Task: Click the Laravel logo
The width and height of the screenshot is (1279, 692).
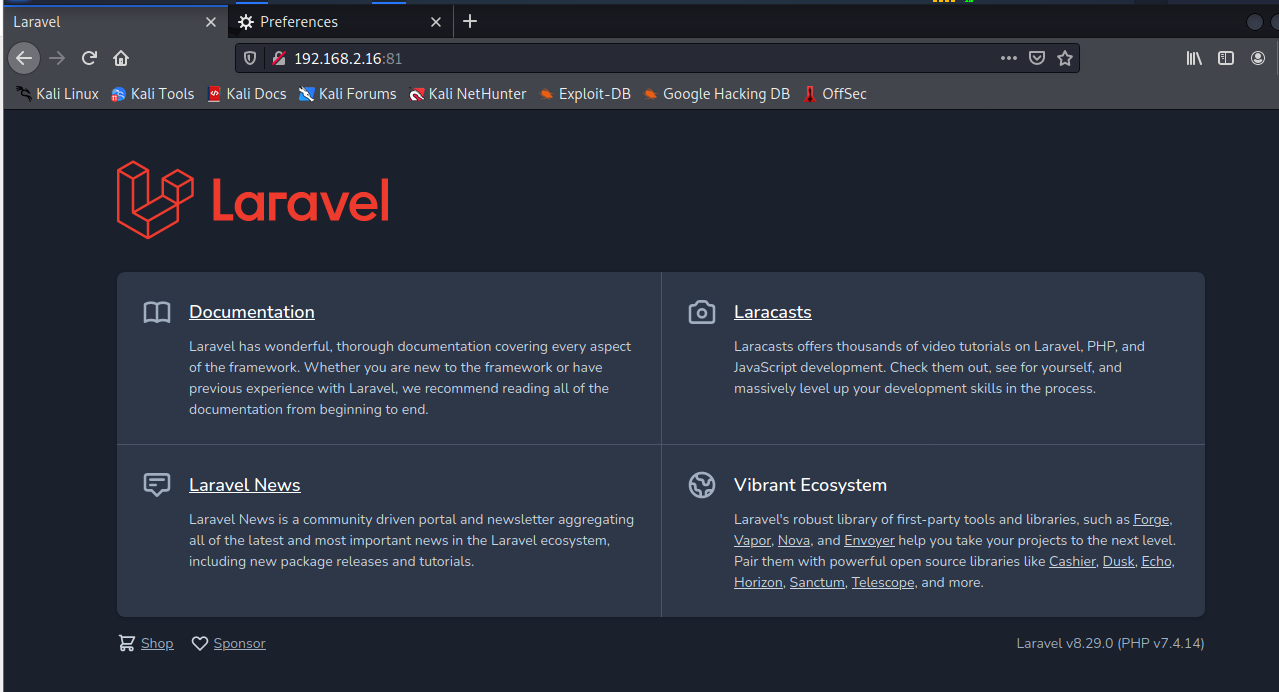Action: coord(252,200)
